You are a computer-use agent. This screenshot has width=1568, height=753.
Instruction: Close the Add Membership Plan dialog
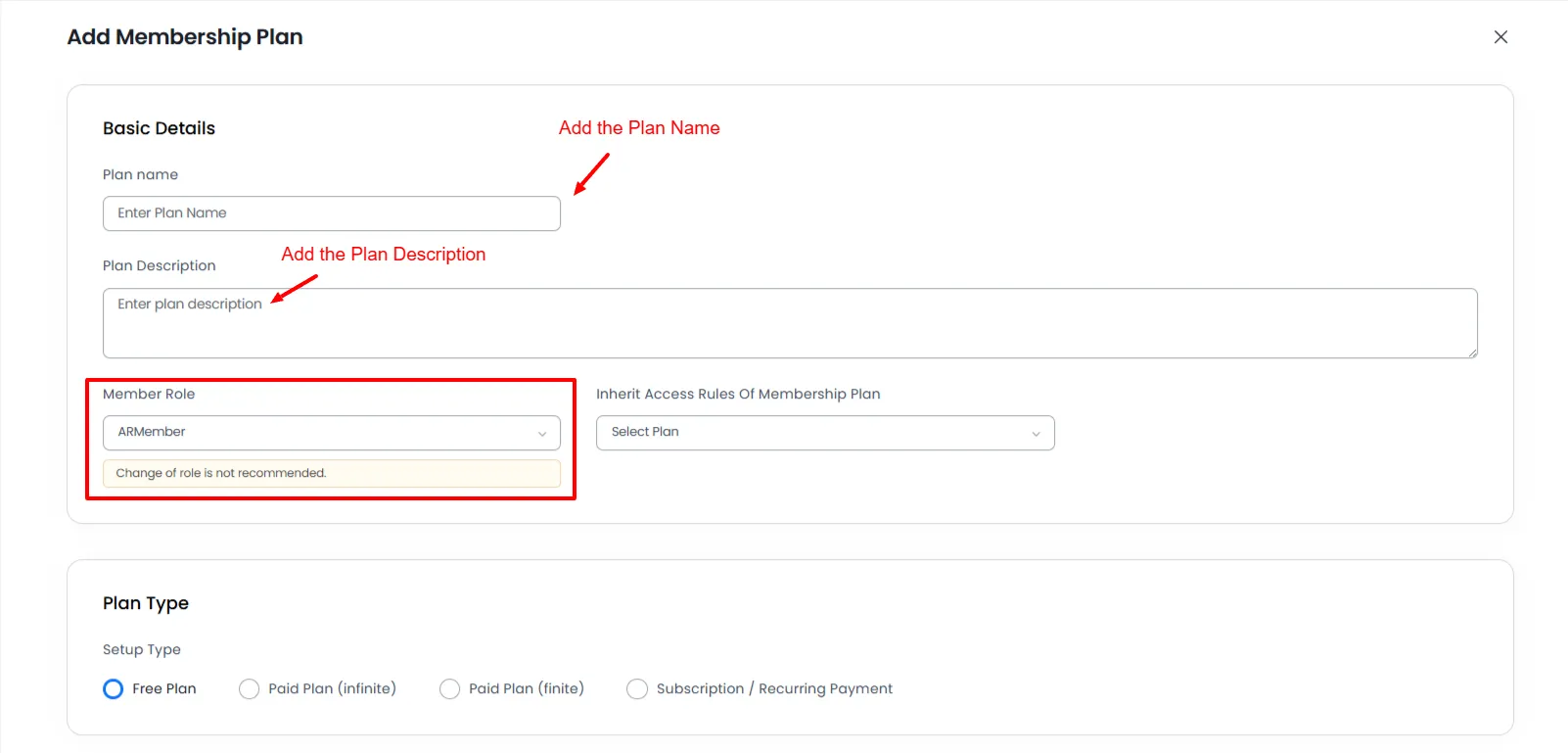[1499, 37]
